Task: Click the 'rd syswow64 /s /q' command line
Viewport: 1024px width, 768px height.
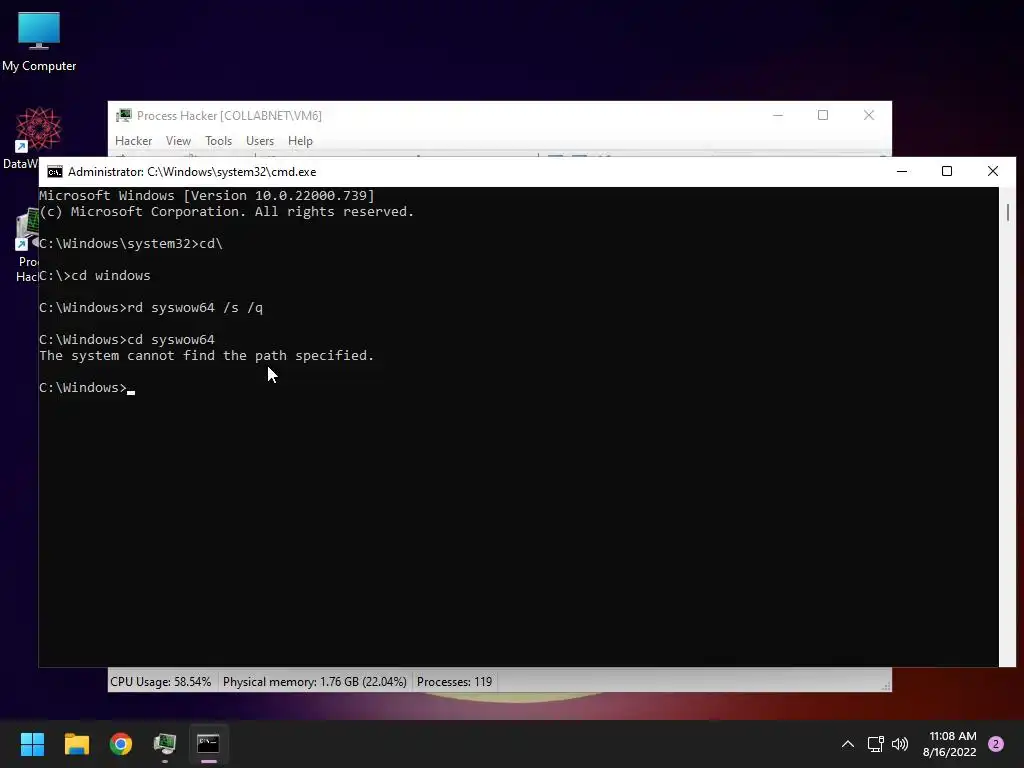Action: pyautogui.click(x=151, y=308)
